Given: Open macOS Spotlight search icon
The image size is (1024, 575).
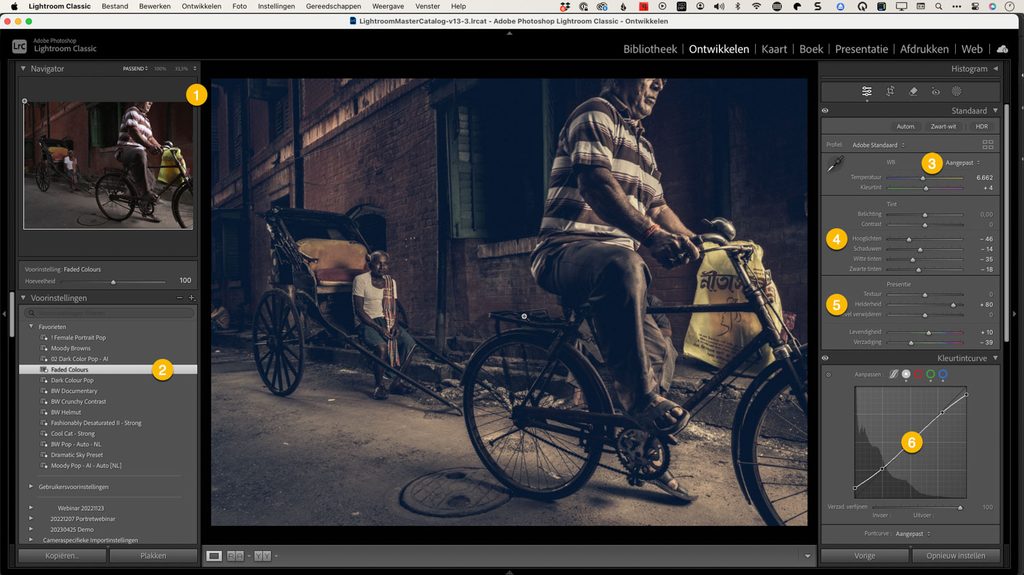Looking at the screenshot, I should (939, 6).
